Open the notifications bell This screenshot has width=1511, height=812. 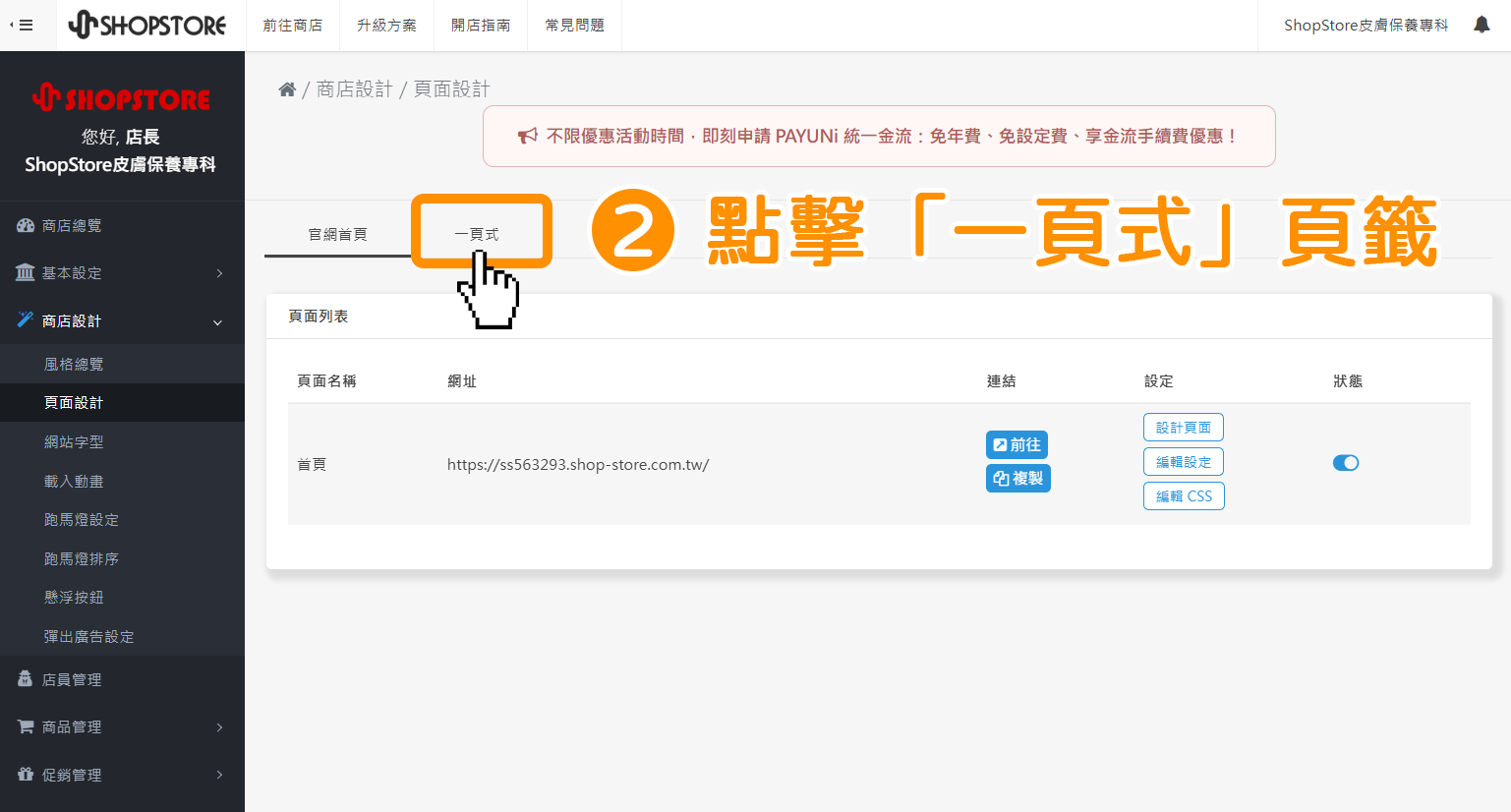[x=1482, y=25]
